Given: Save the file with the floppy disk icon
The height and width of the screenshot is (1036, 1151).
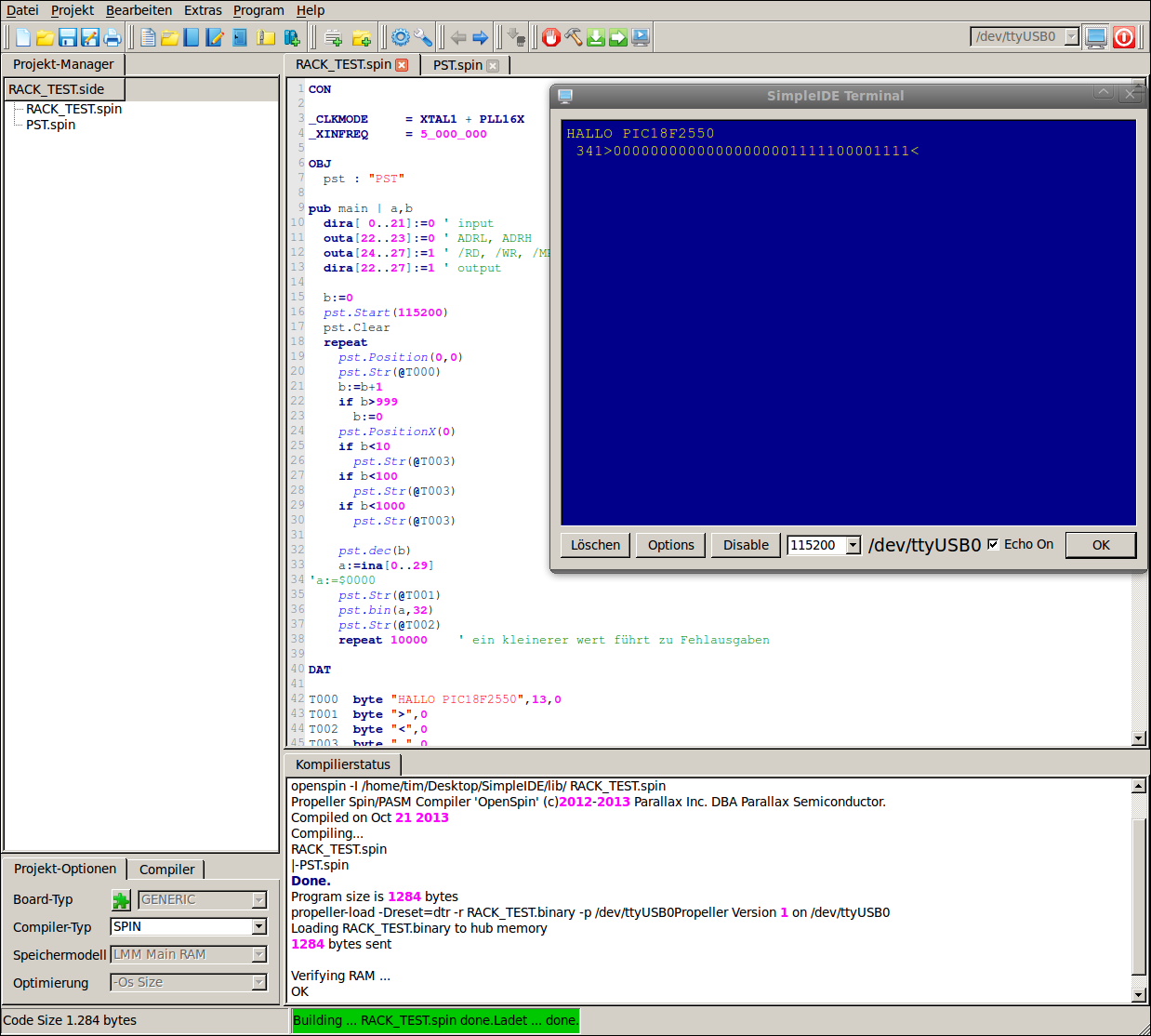Looking at the screenshot, I should tap(67, 37).
